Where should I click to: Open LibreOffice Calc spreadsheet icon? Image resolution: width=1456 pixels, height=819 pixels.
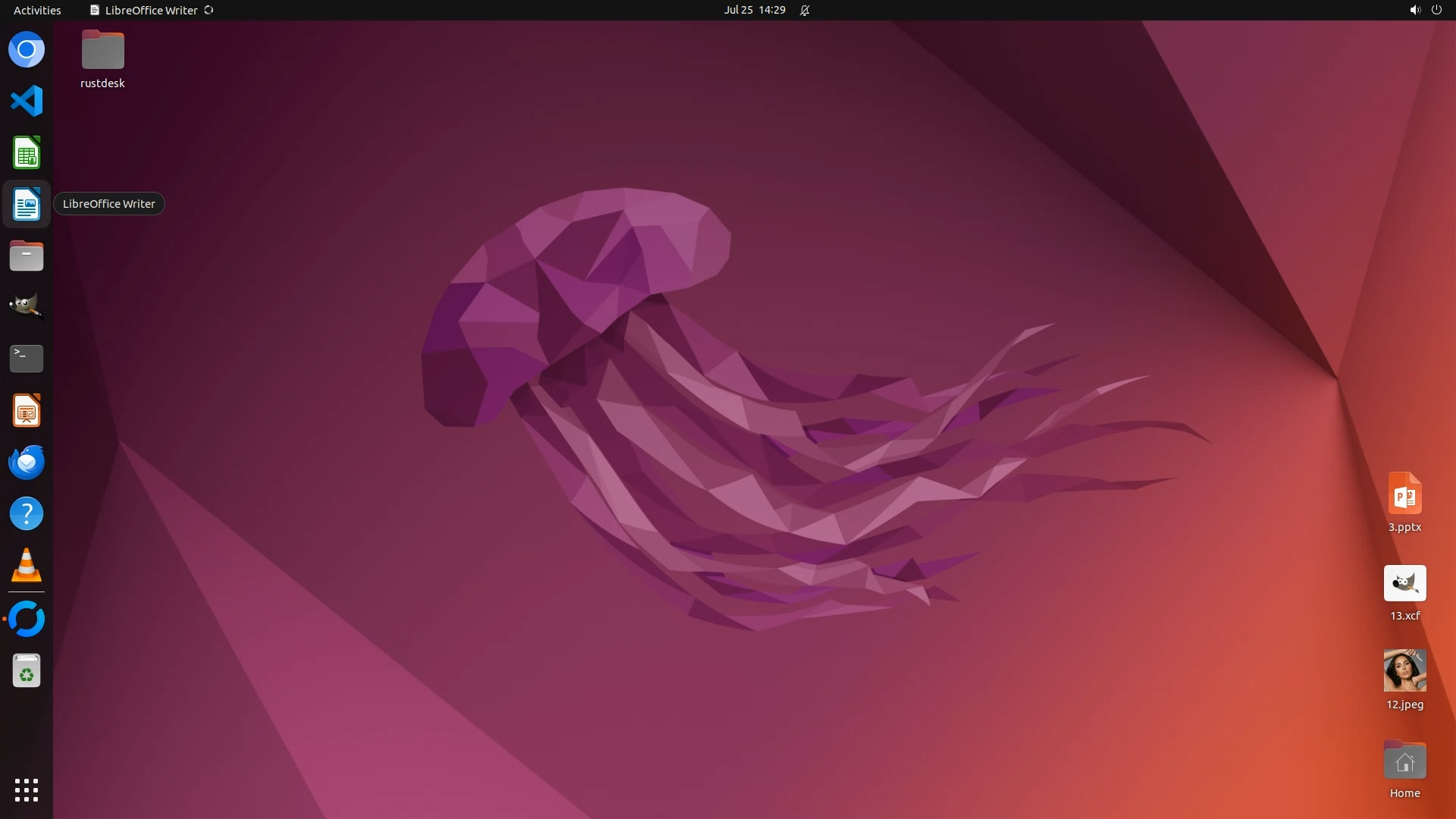click(27, 153)
